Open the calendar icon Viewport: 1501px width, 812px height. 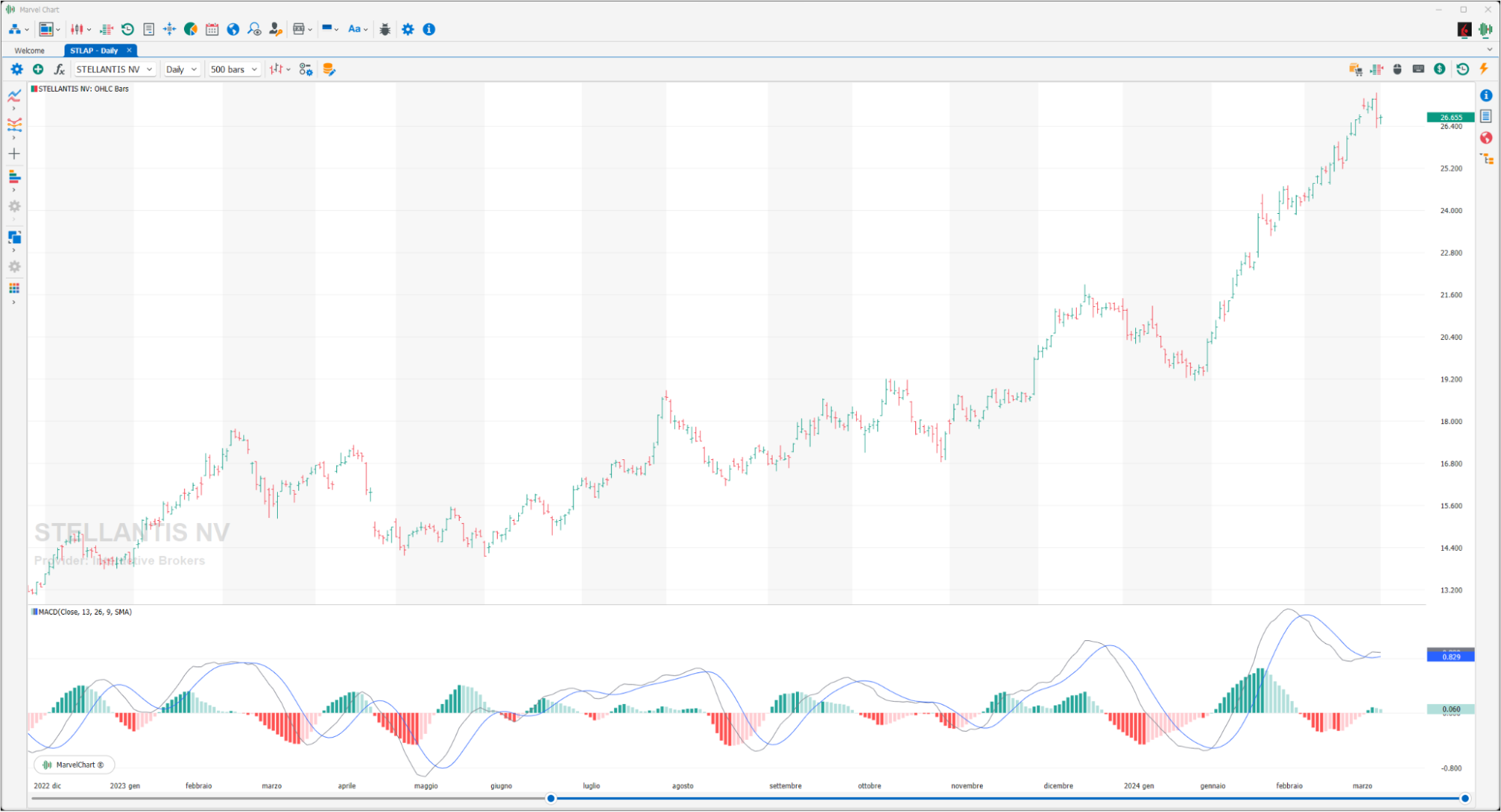coord(212,29)
